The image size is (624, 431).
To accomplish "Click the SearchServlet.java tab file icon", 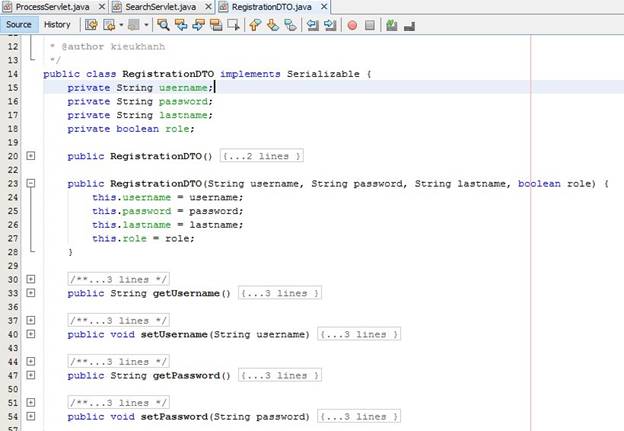I will tap(117, 7).
